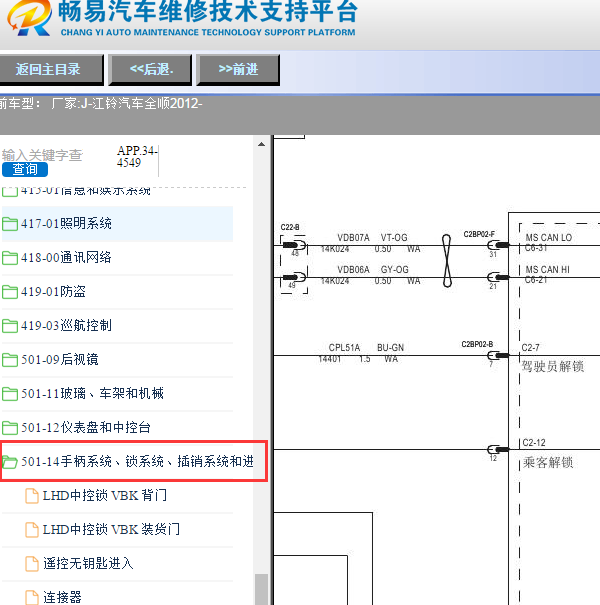Return to main directory with 返回主目录
600x605 pixels.
(x=51, y=69)
